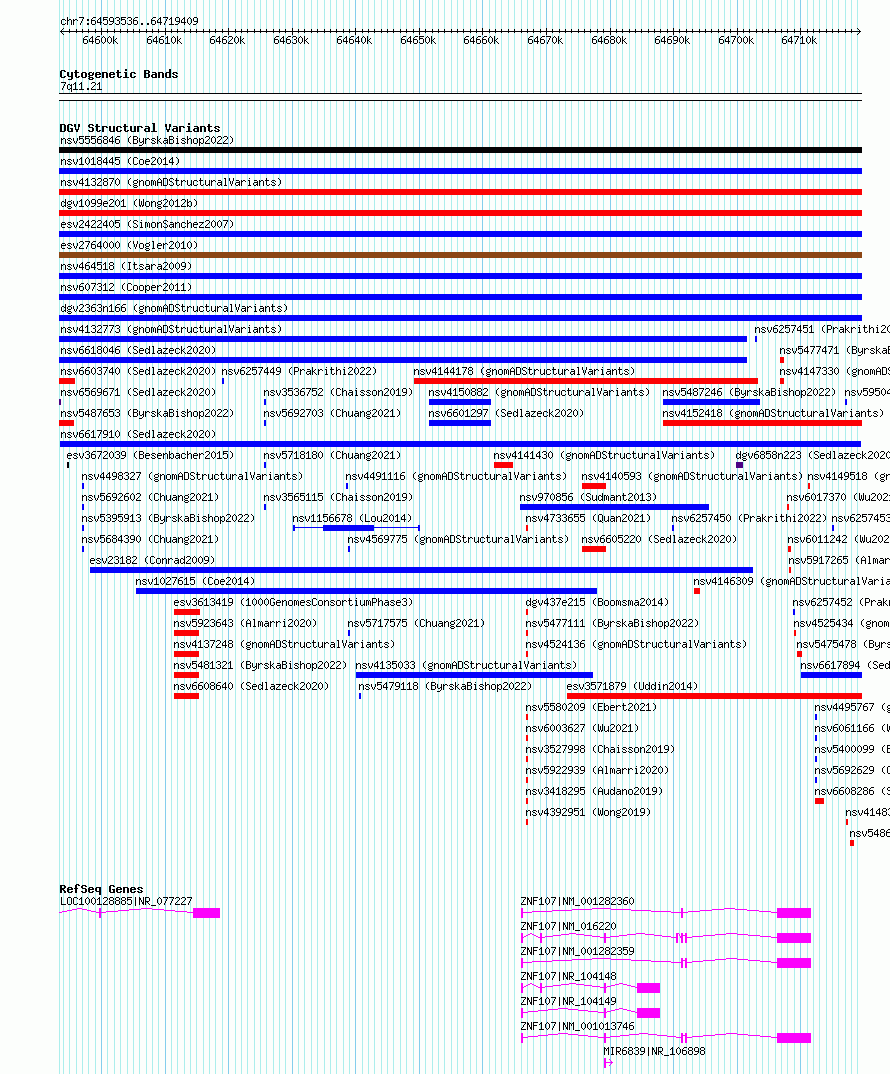Select nsv6618046 (Sedlazeck2020) label
890x1074 pixels.
(x=138, y=350)
